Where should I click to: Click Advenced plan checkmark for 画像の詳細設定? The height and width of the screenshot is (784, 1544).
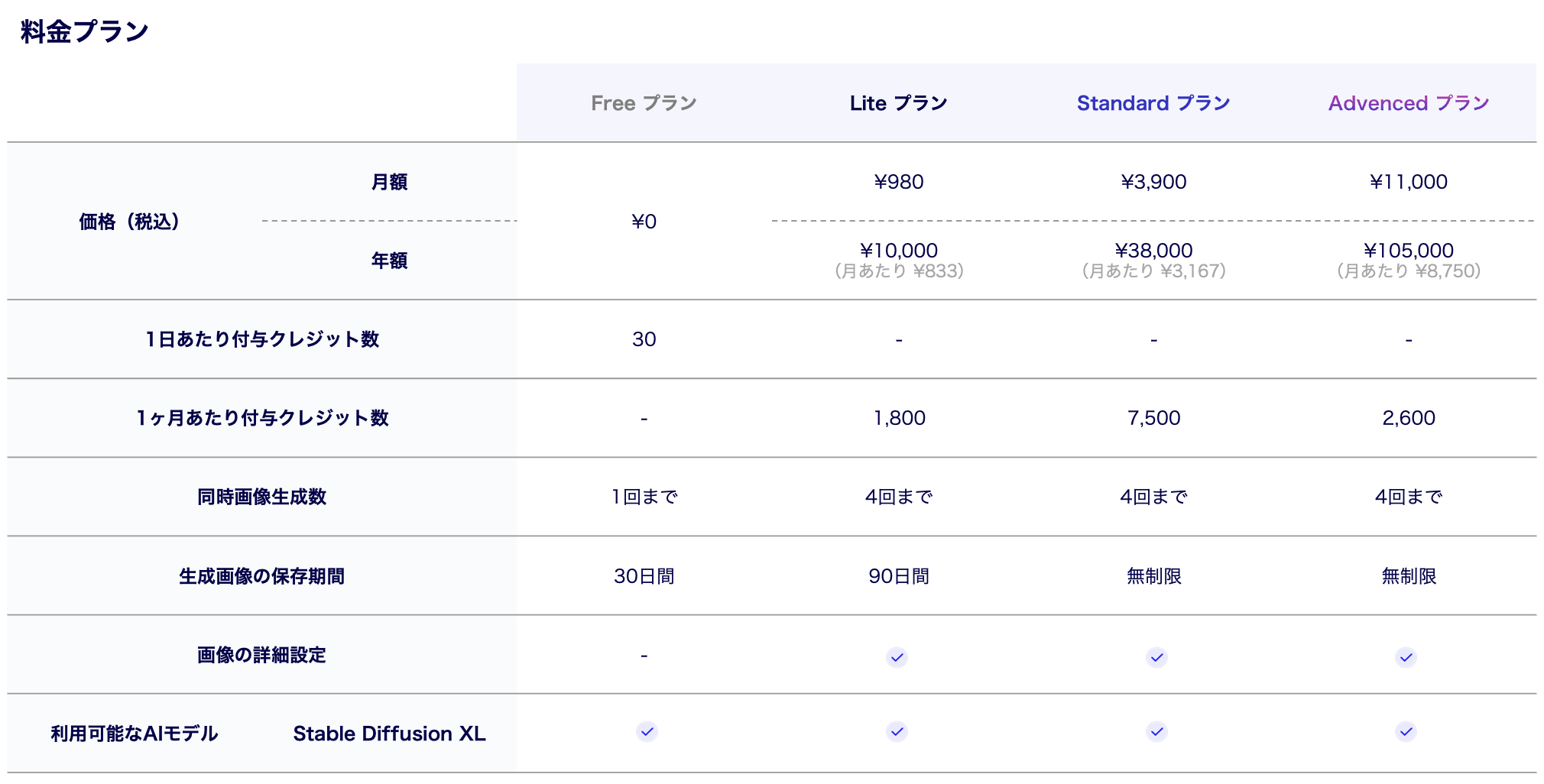pyautogui.click(x=1406, y=657)
